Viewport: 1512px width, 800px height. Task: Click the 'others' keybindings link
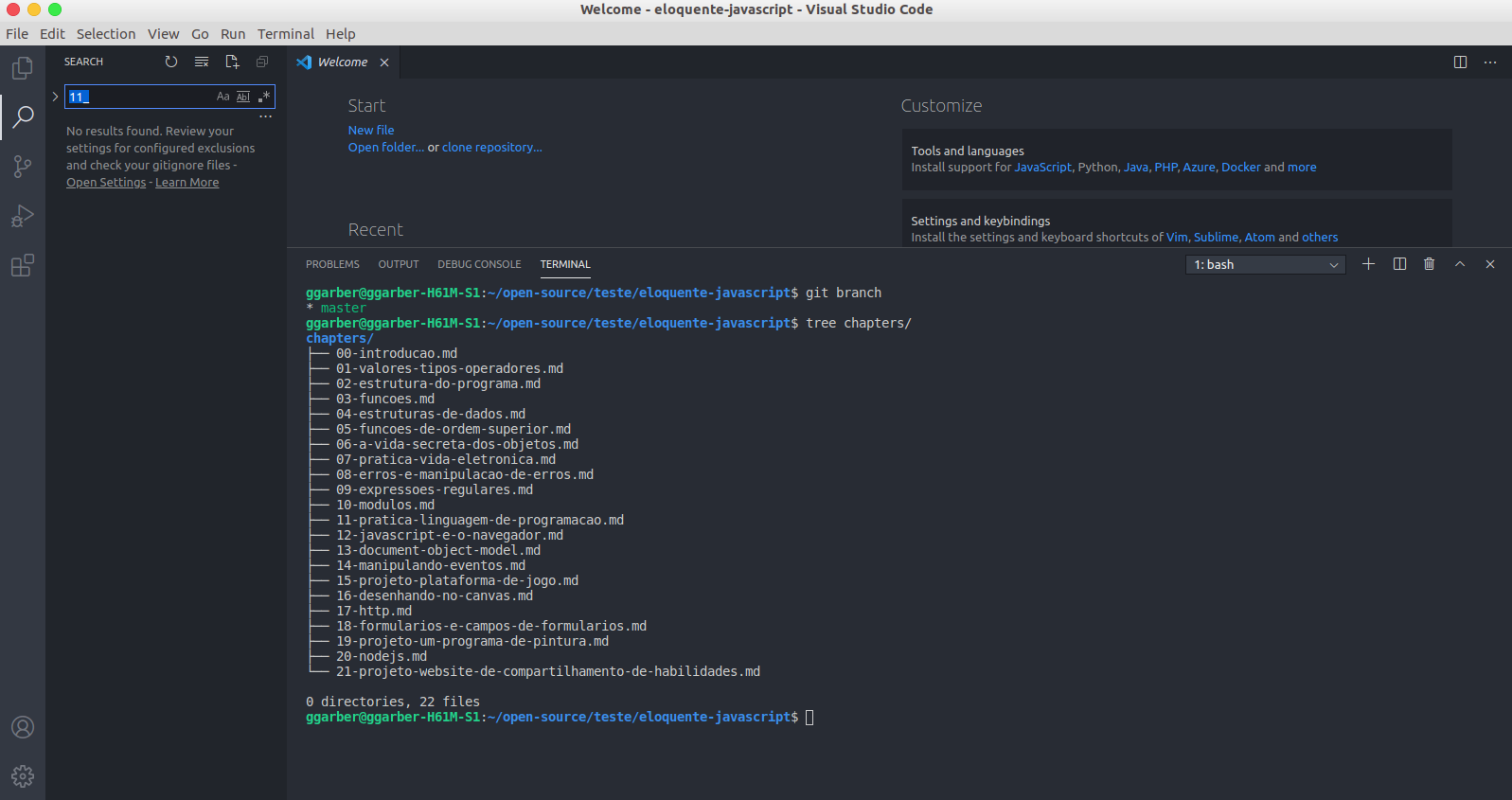click(1320, 238)
